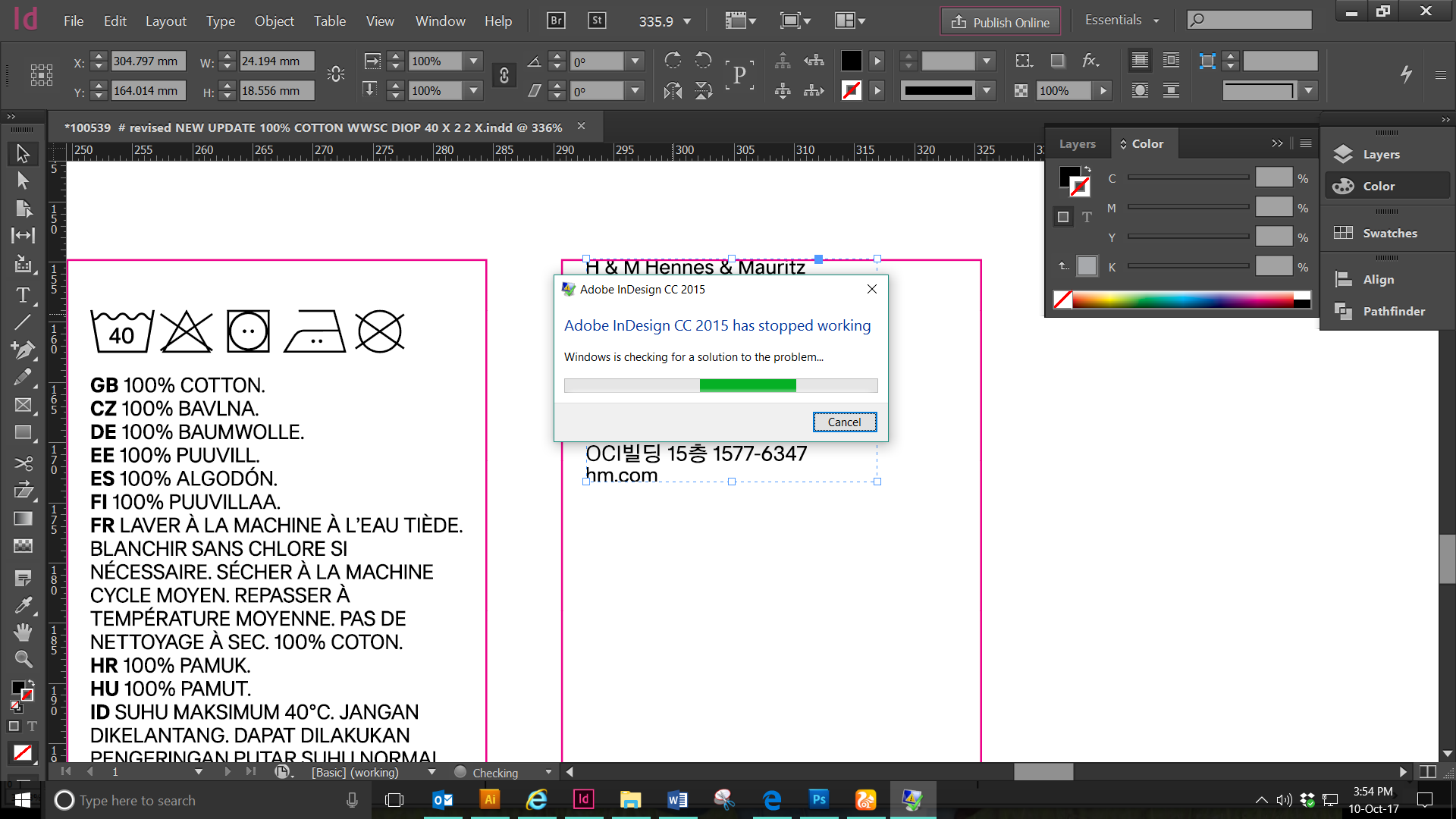The width and height of the screenshot is (1456, 819).
Task: Select the Selection tool arrow
Action: tap(23, 153)
